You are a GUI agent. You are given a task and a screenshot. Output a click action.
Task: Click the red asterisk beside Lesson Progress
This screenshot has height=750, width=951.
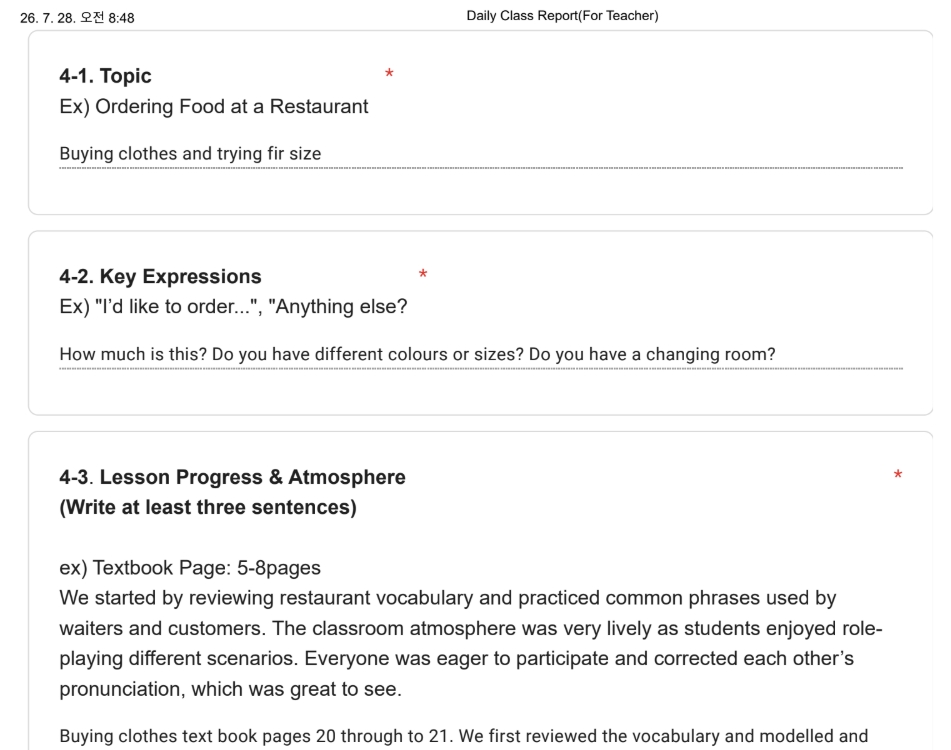tap(898, 475)
